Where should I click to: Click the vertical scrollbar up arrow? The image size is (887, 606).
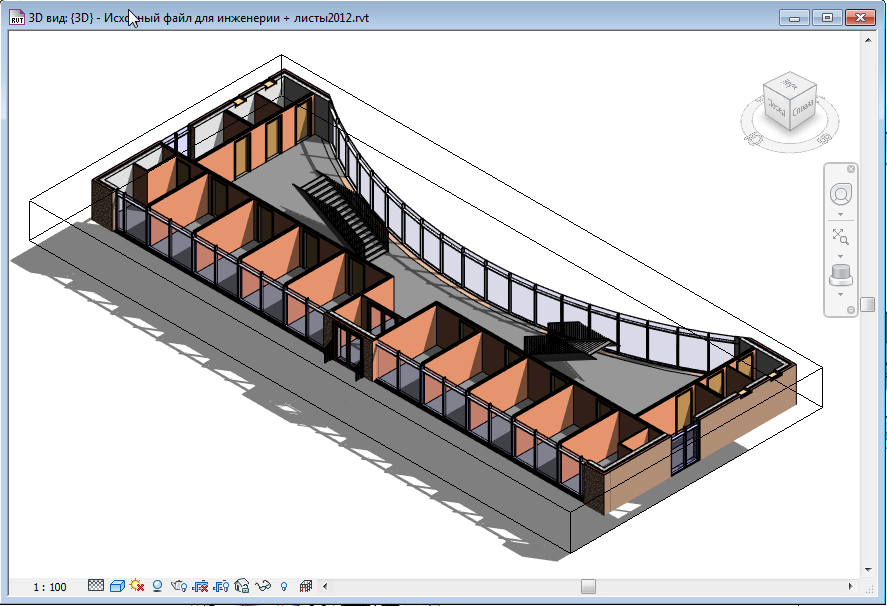(x=868, y=40)
